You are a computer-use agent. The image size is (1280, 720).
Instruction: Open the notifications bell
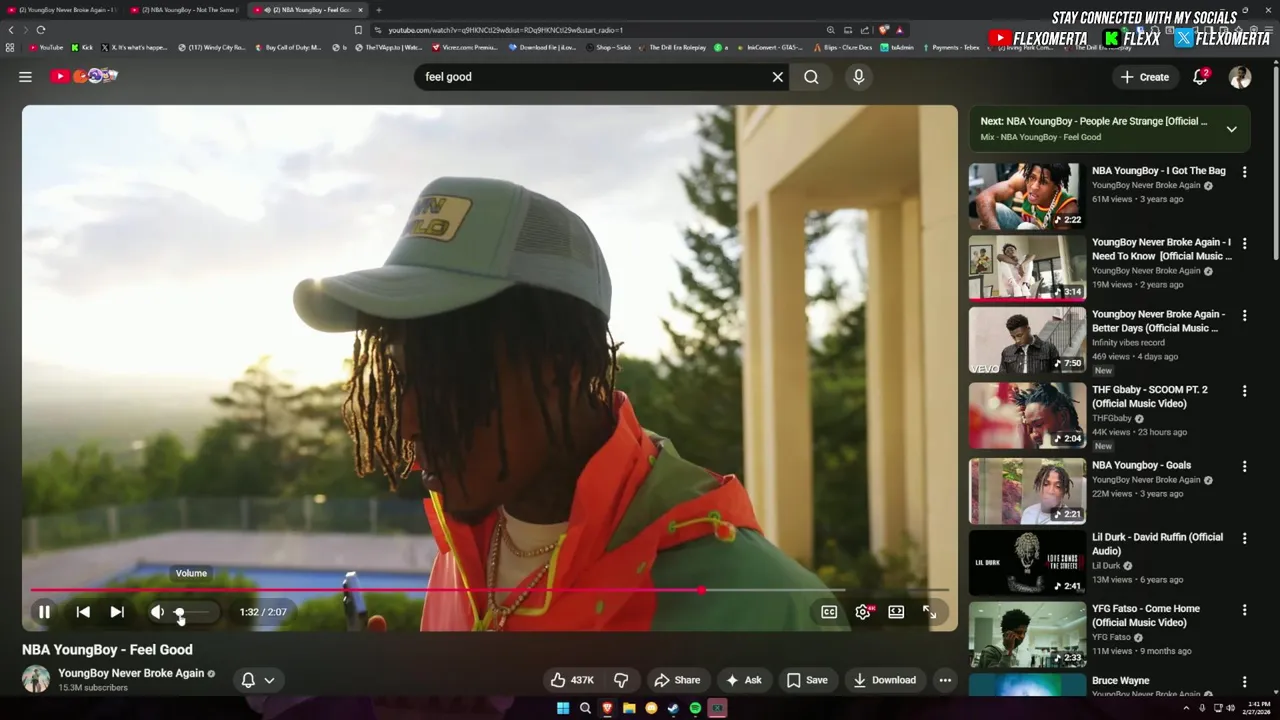click(1200, 77)
